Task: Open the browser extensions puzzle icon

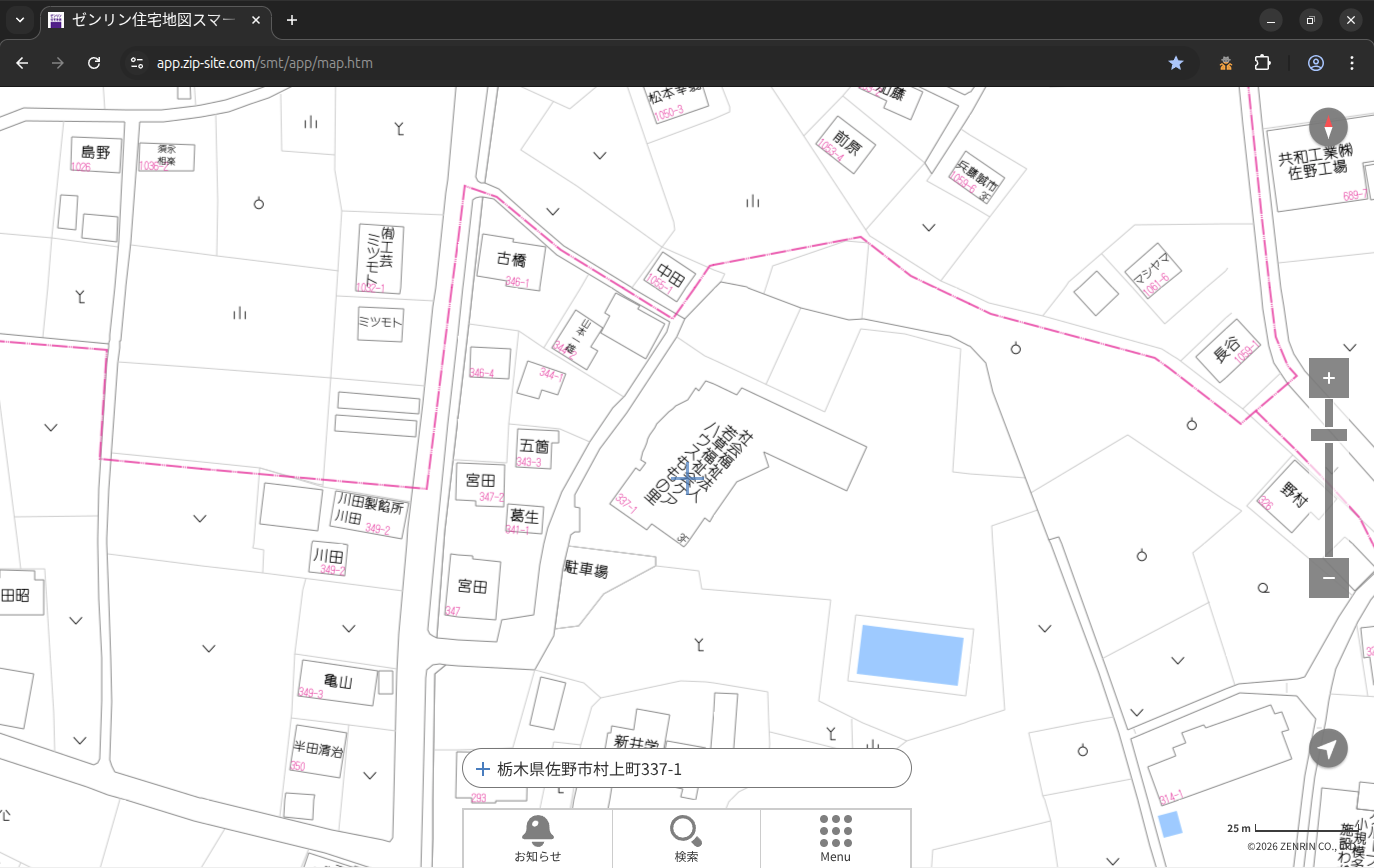Action: tap(1262, 63)
